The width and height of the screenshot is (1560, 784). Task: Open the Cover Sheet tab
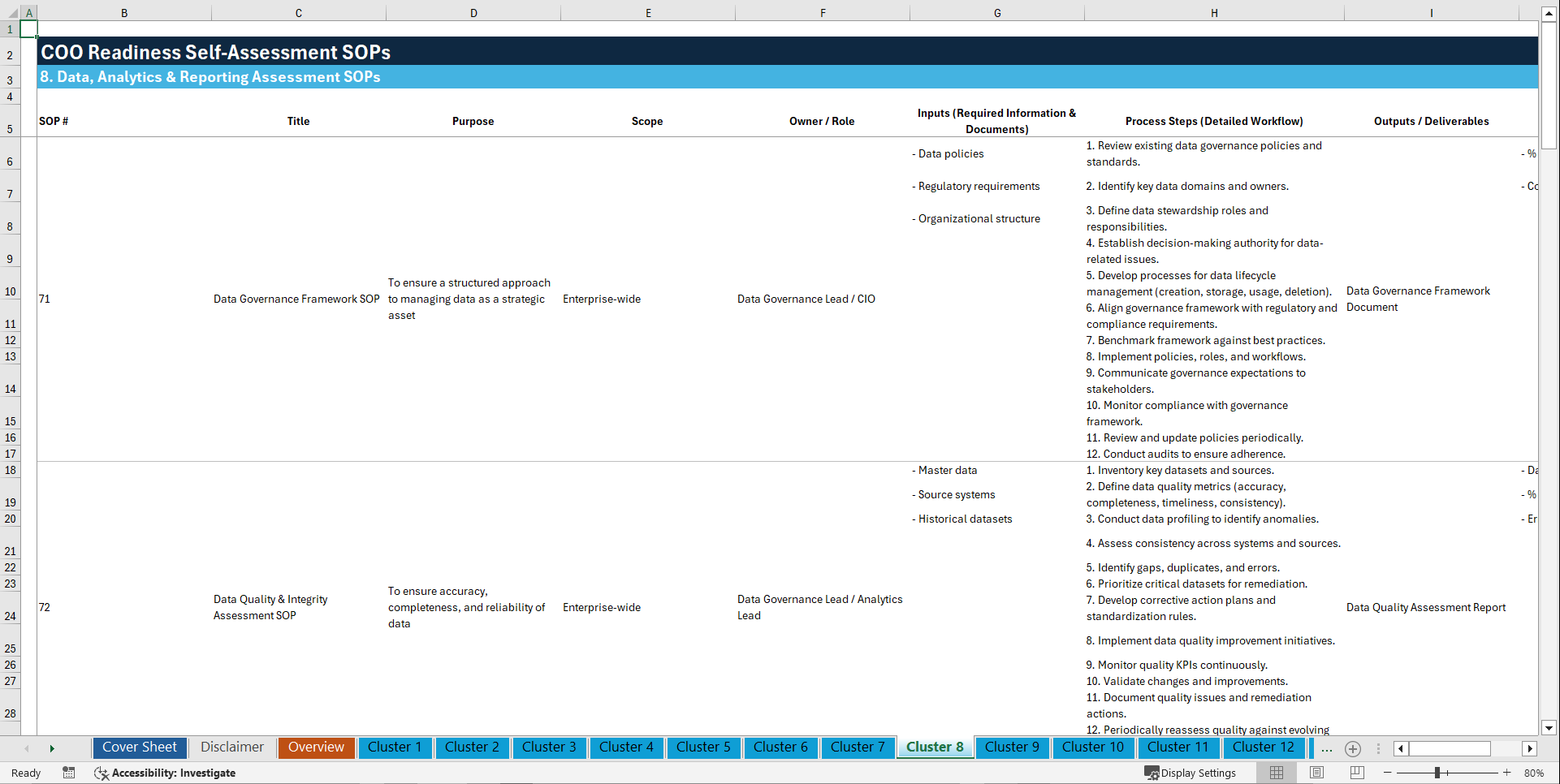coord(139,747)
